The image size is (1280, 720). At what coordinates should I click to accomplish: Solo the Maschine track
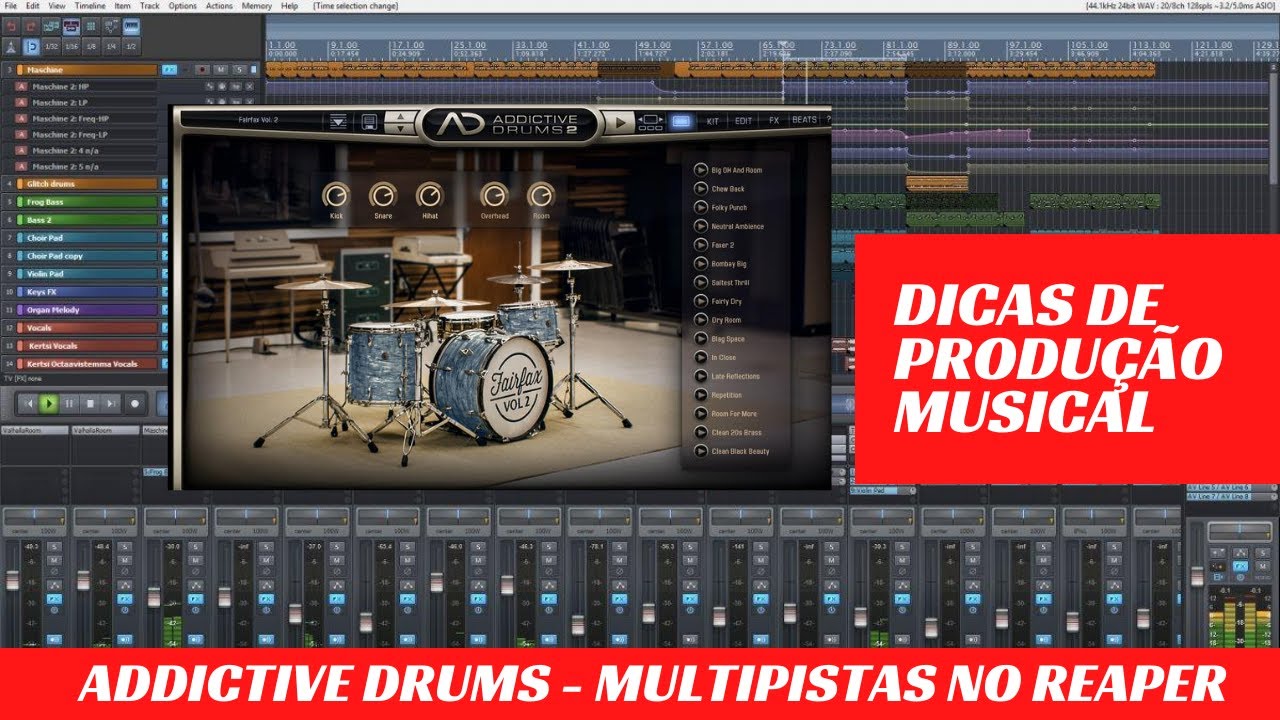[x=239, y=70]
